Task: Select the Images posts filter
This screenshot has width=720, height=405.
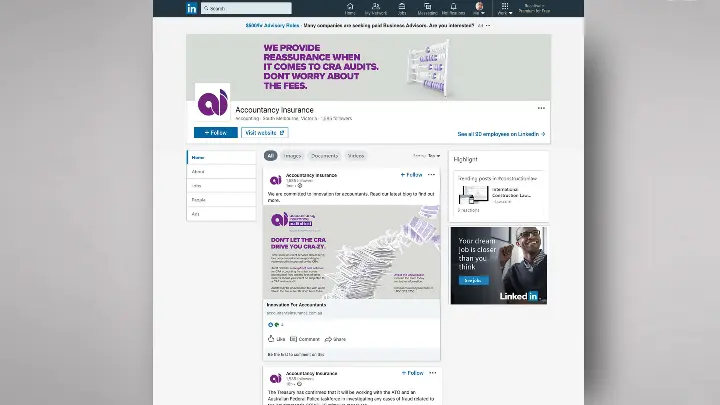Action: tap(292, 156)
